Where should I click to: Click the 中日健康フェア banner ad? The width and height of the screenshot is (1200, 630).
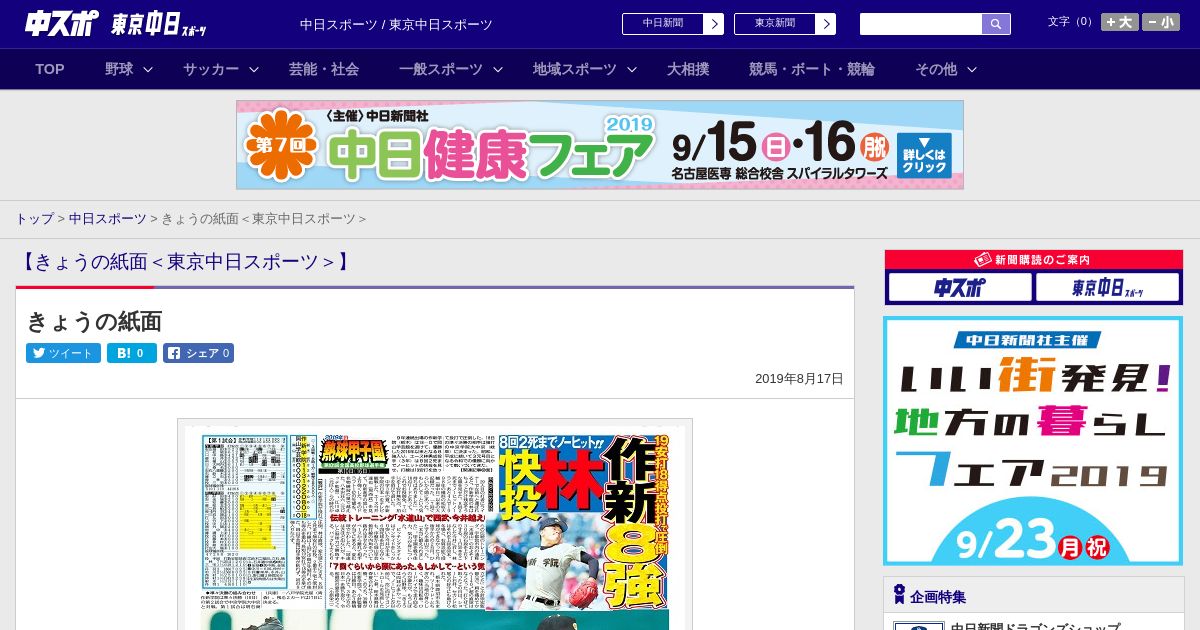[x=600, y=145]
